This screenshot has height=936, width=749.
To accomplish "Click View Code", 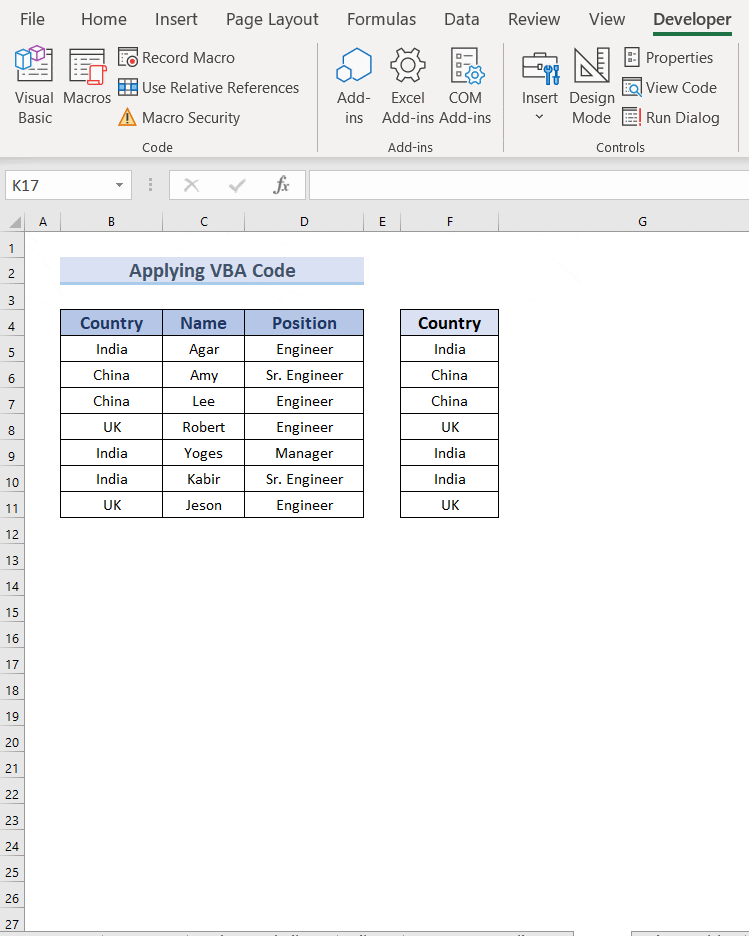I will click(x=670, y=88).
